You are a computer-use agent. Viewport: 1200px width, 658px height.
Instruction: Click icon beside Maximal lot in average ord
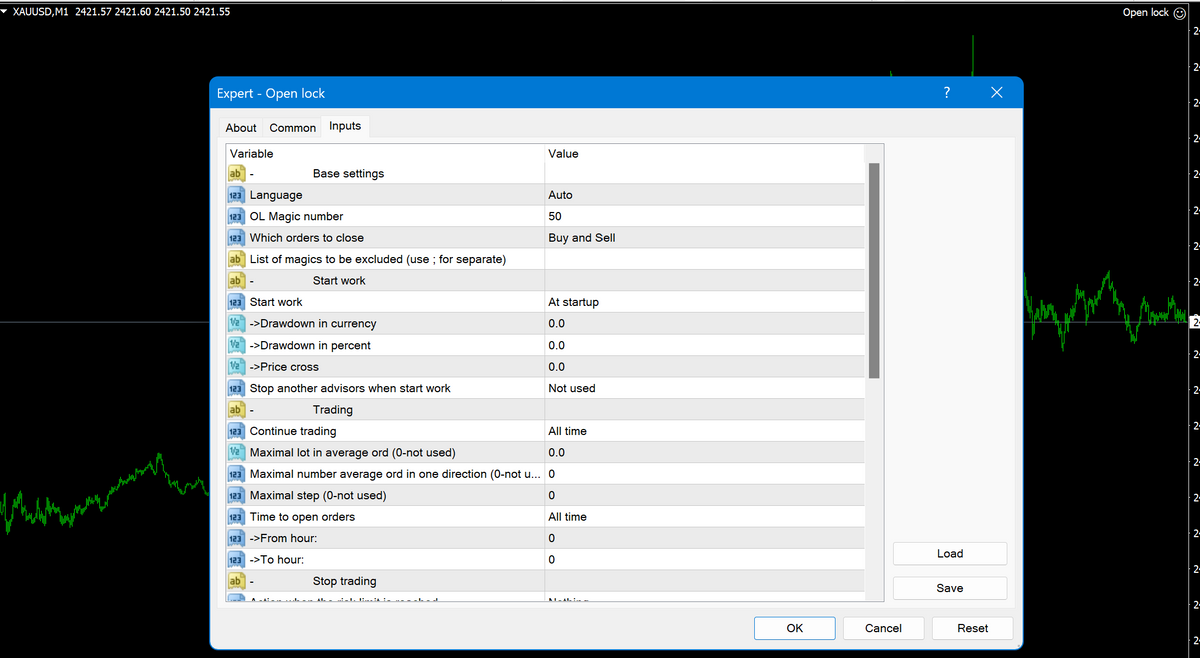point(237,453)
